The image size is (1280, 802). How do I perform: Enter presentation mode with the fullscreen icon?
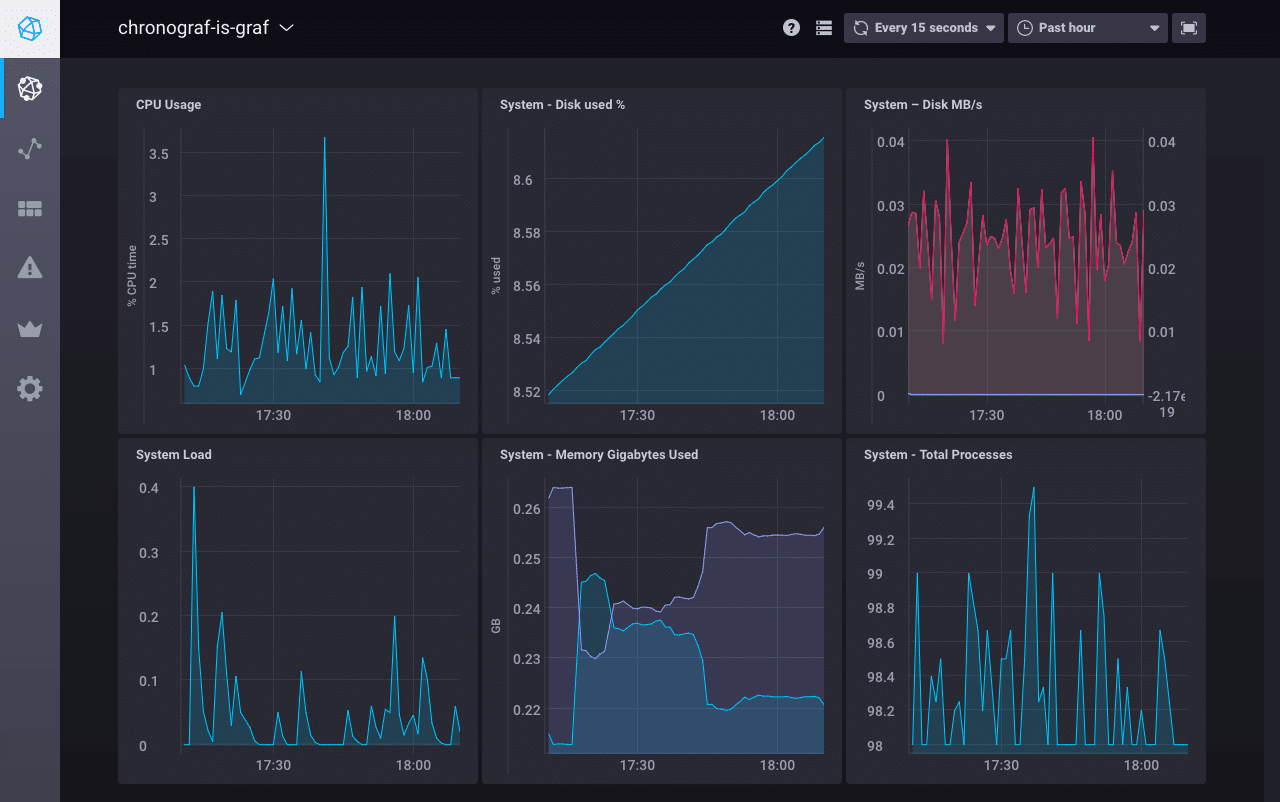(x=1189, y=27)
